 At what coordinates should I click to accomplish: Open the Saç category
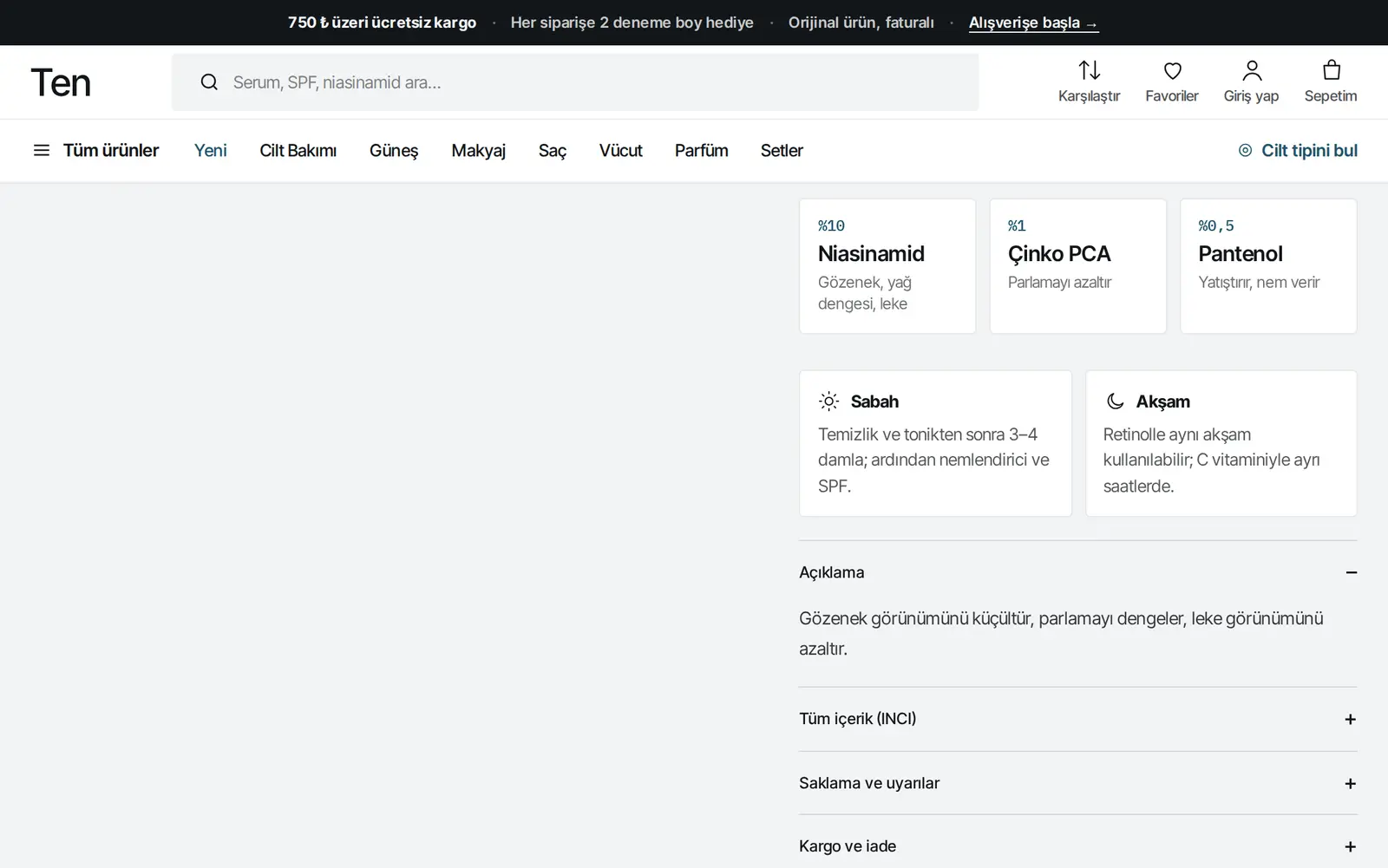(553, 151)
